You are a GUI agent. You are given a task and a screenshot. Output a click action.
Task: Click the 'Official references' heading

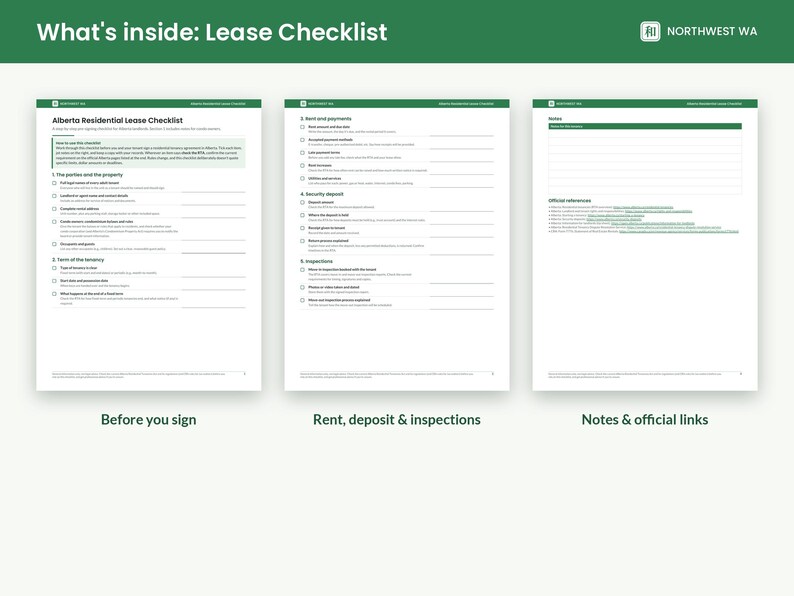pyautogui.click(x=570, y=201)
